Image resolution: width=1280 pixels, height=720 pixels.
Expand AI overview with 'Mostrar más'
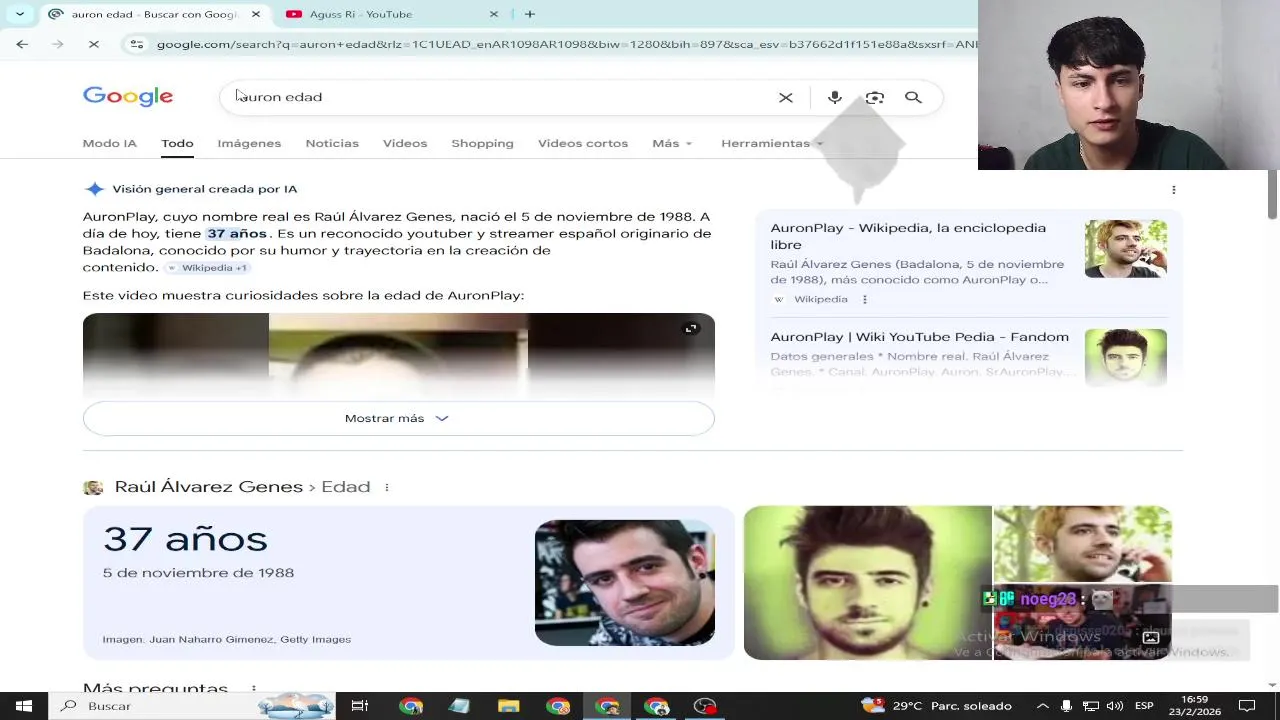tap(398, 418)
